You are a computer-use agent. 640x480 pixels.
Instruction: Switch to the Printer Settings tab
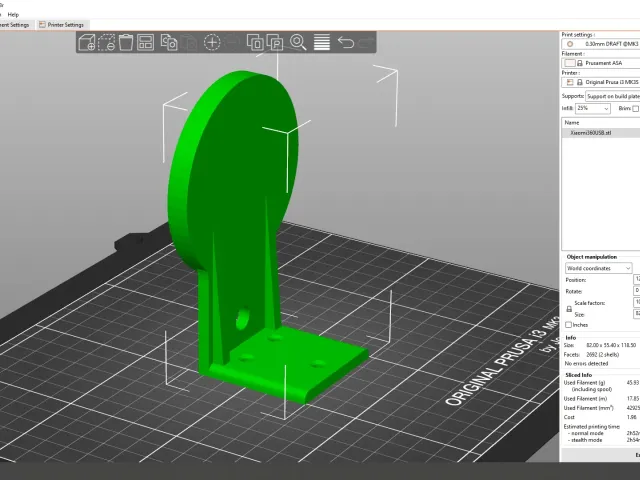(x=62, y=25)
